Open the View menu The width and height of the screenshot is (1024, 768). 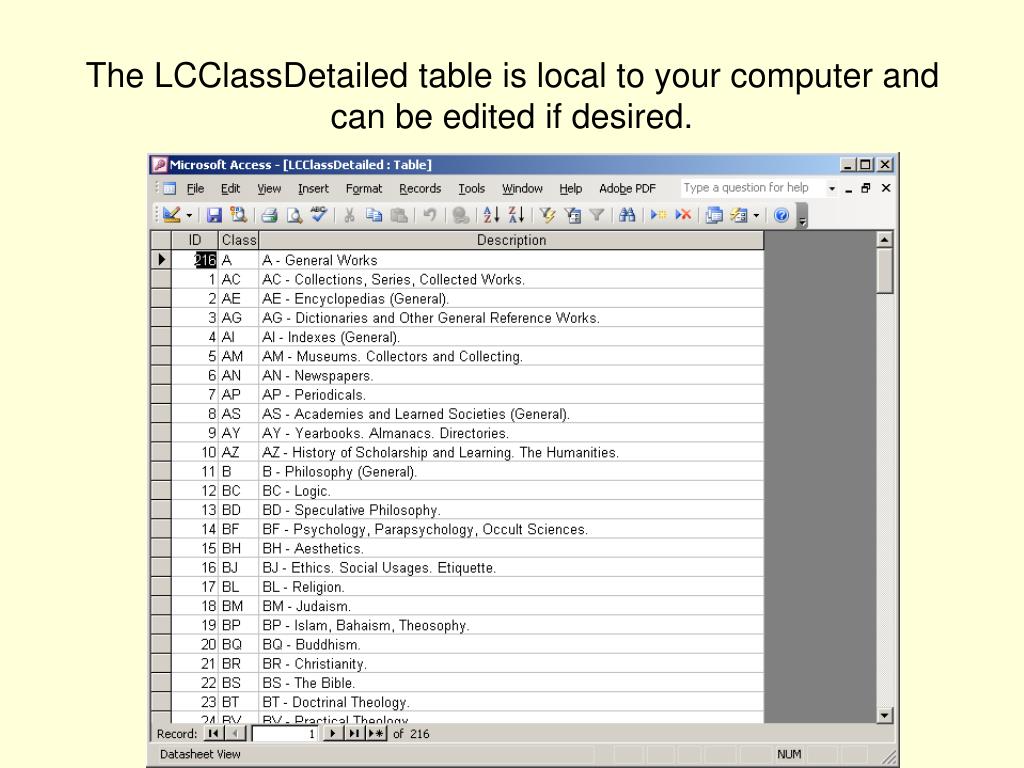(268, 188)
